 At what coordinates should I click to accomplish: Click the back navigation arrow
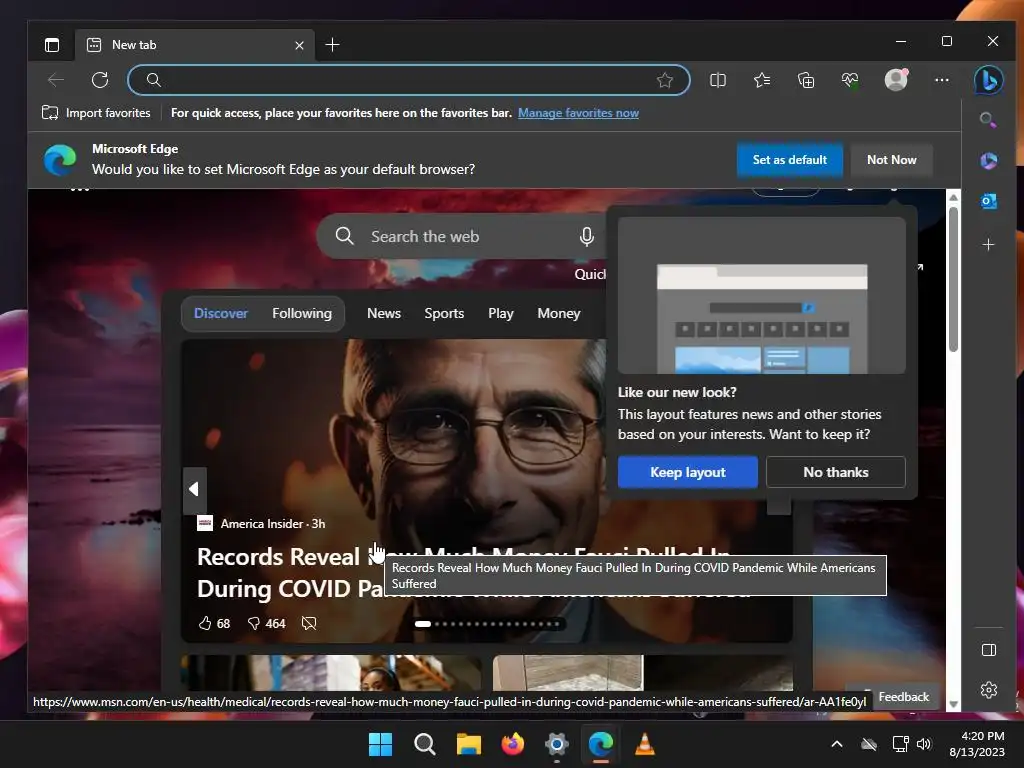[56, 80]
